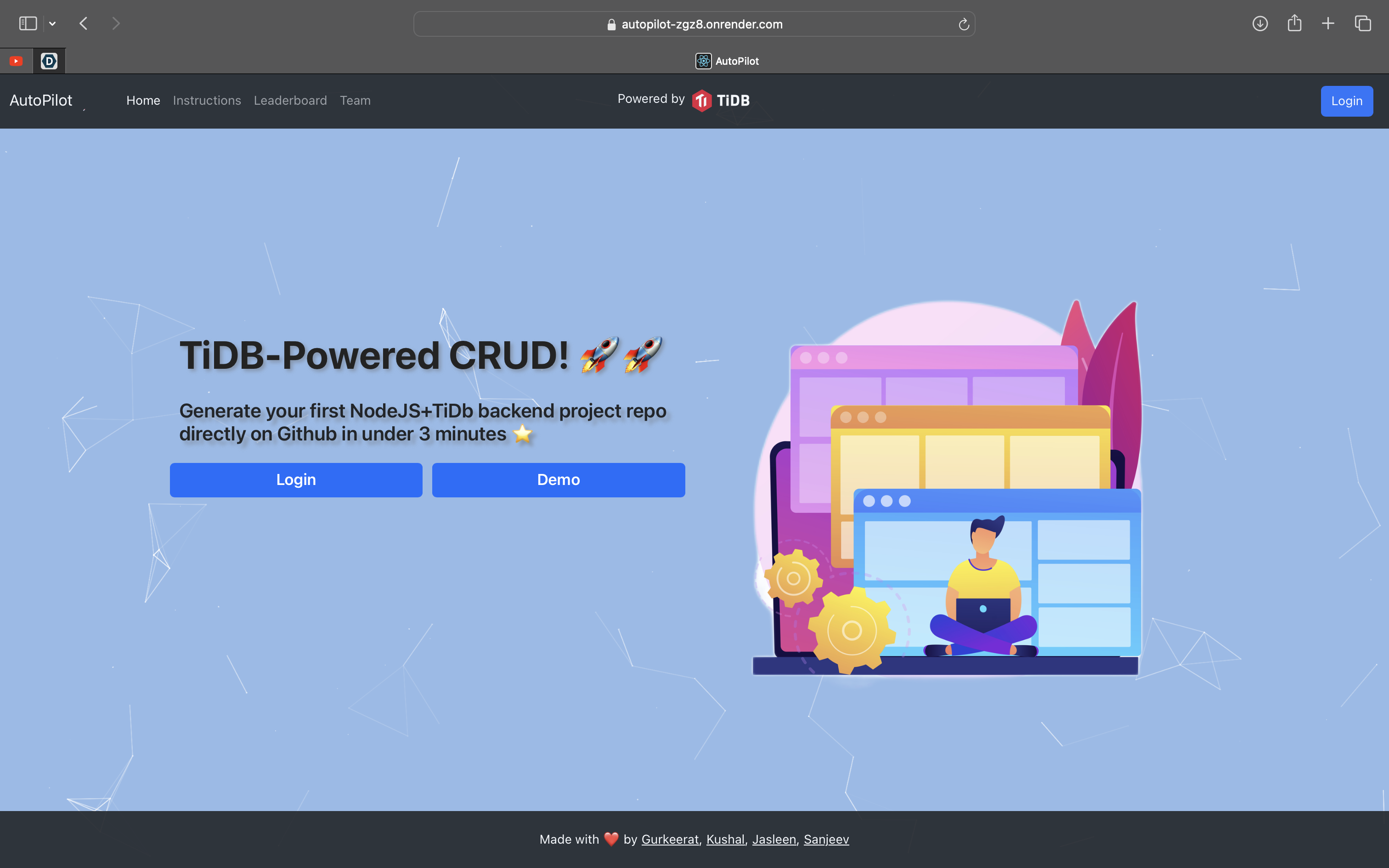Image resolution: width=1389 pixels, height=868 pixels.
Task: Click the address bar URL field
Action: pos(694,24)
